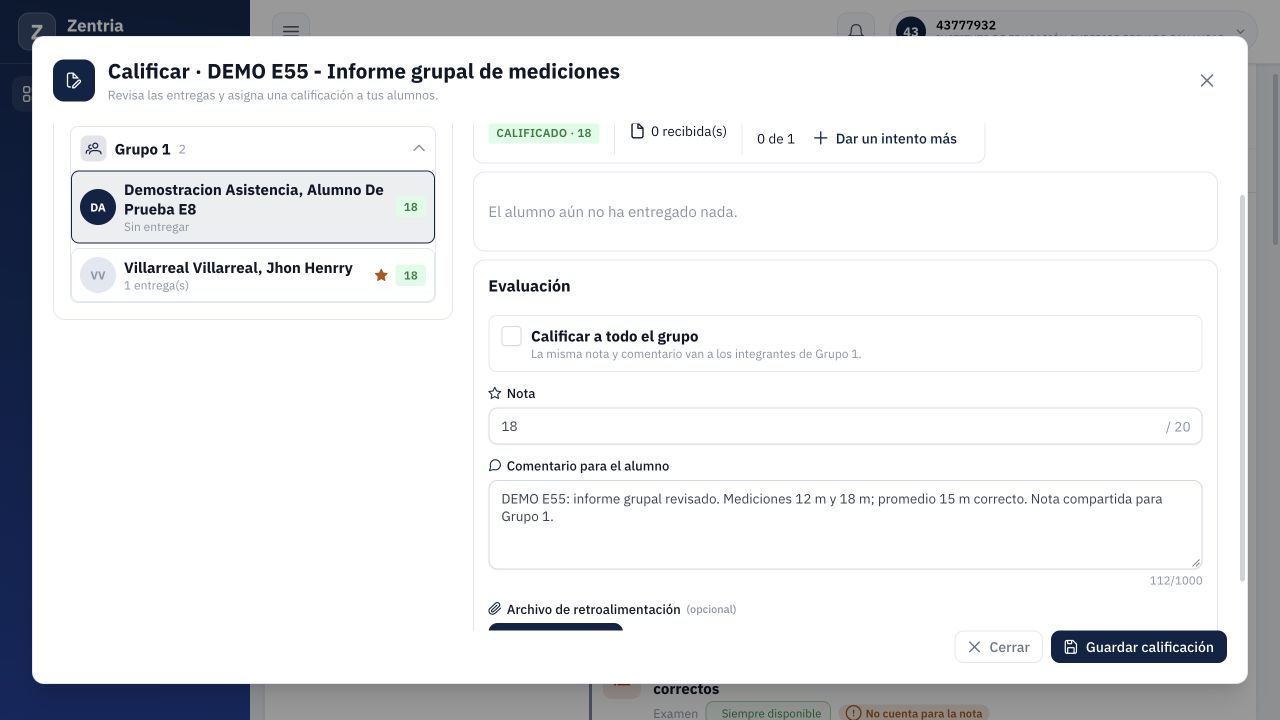The height and width of the screenshot is (720, 1280).
Task: Click the CALIFICADO · 18 status badge
Action: (x=544, y=133)
